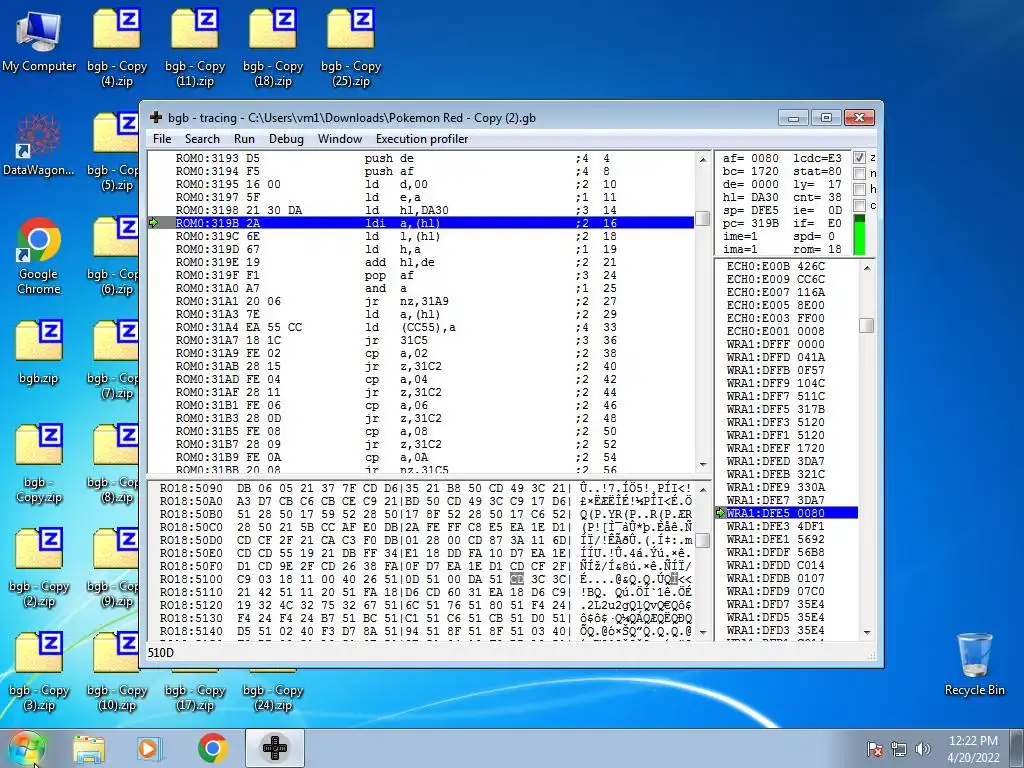Viewport: 1024px width, 768px height.
Task: Click the taskbar clock showing 12:22 PM
Action: [x=973, y=748]
